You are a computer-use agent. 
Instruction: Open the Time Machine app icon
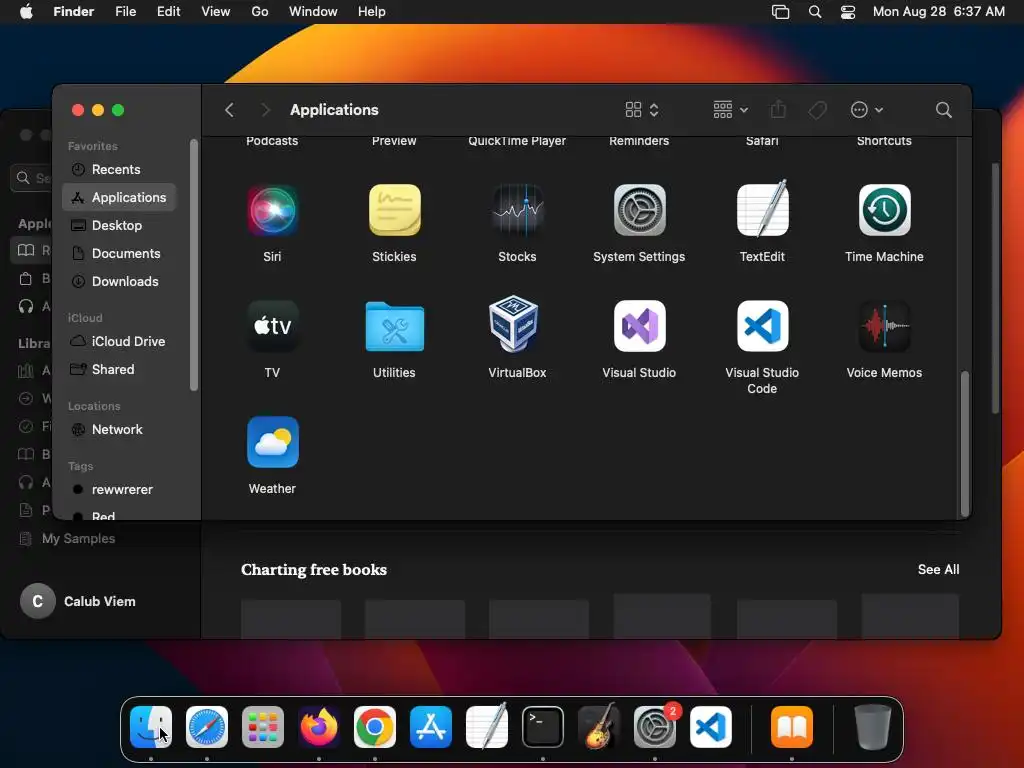(884, 210)
